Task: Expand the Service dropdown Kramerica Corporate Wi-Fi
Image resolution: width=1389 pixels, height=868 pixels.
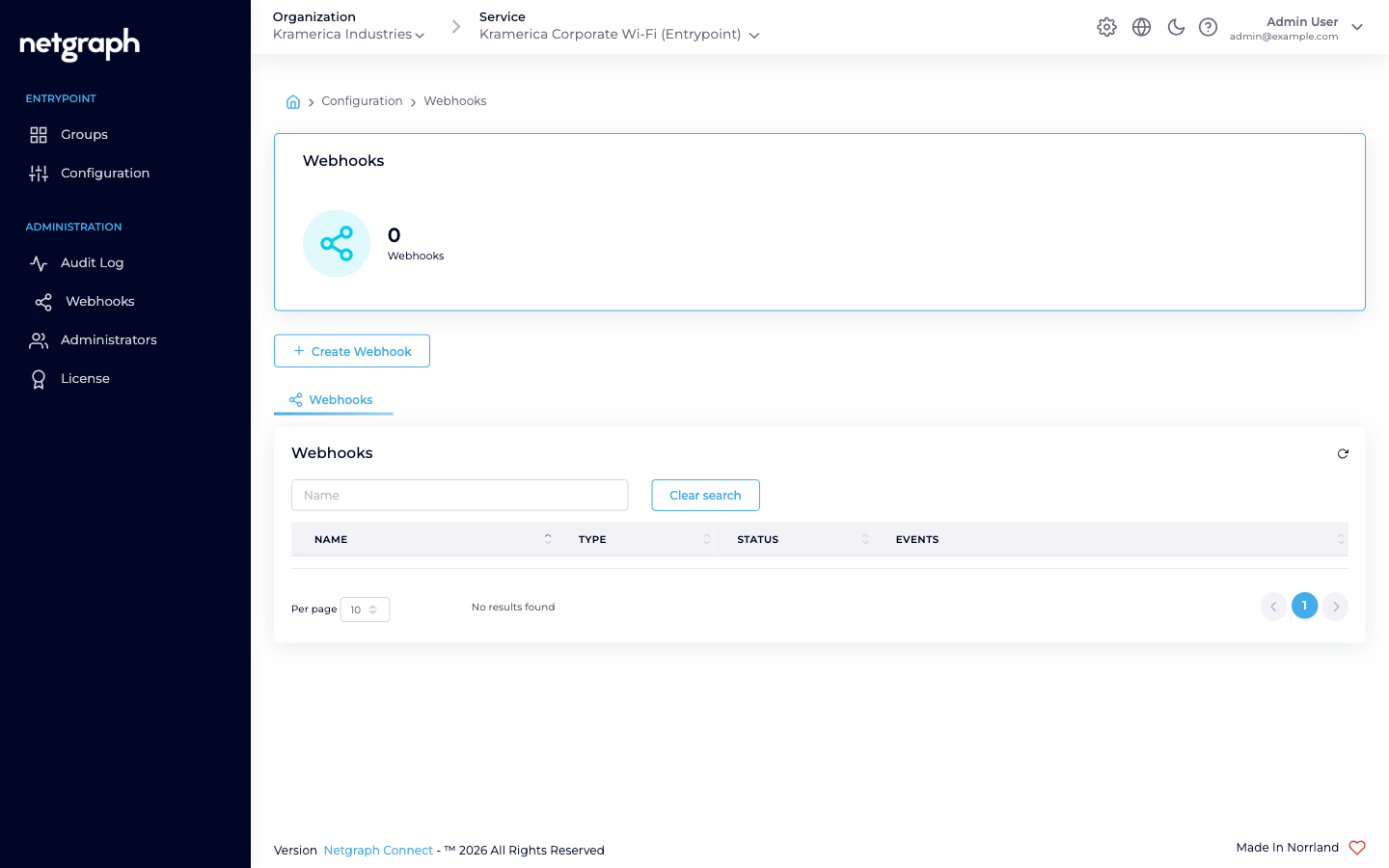Action: coord(619,35)
